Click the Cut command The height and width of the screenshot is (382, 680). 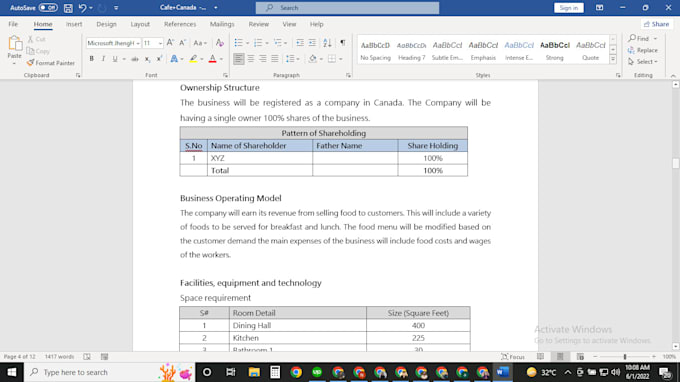37,39
